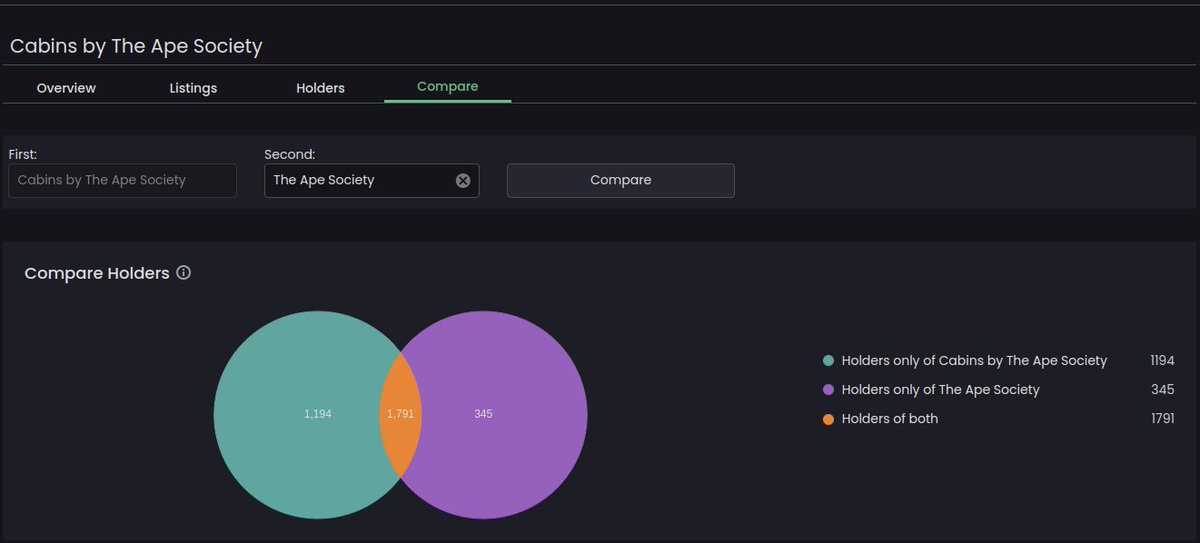Image resolution: width=1200 pixels, height=543 pixels.
Task: Click 'Holders only of Cabins by The Ape Society'
Action: tap(974, 360)
